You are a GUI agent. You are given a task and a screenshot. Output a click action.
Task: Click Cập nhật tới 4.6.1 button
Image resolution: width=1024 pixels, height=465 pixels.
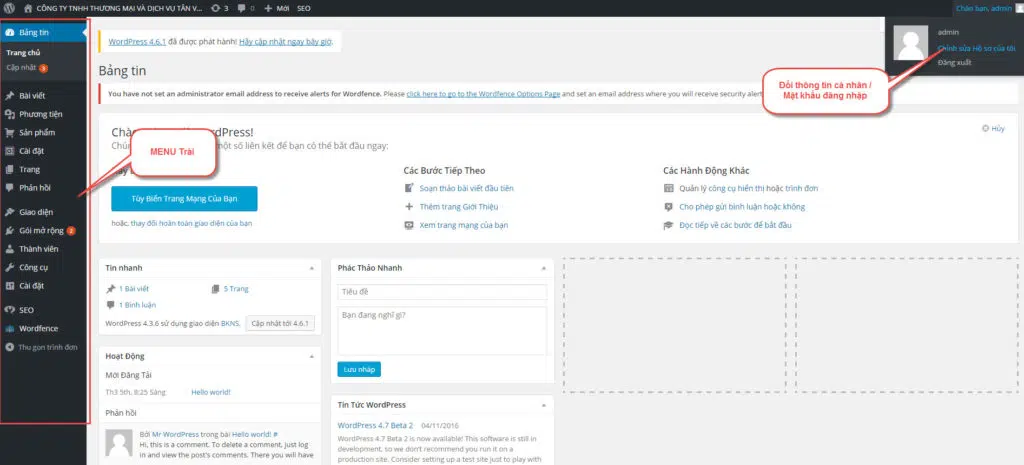click(281, 323)
